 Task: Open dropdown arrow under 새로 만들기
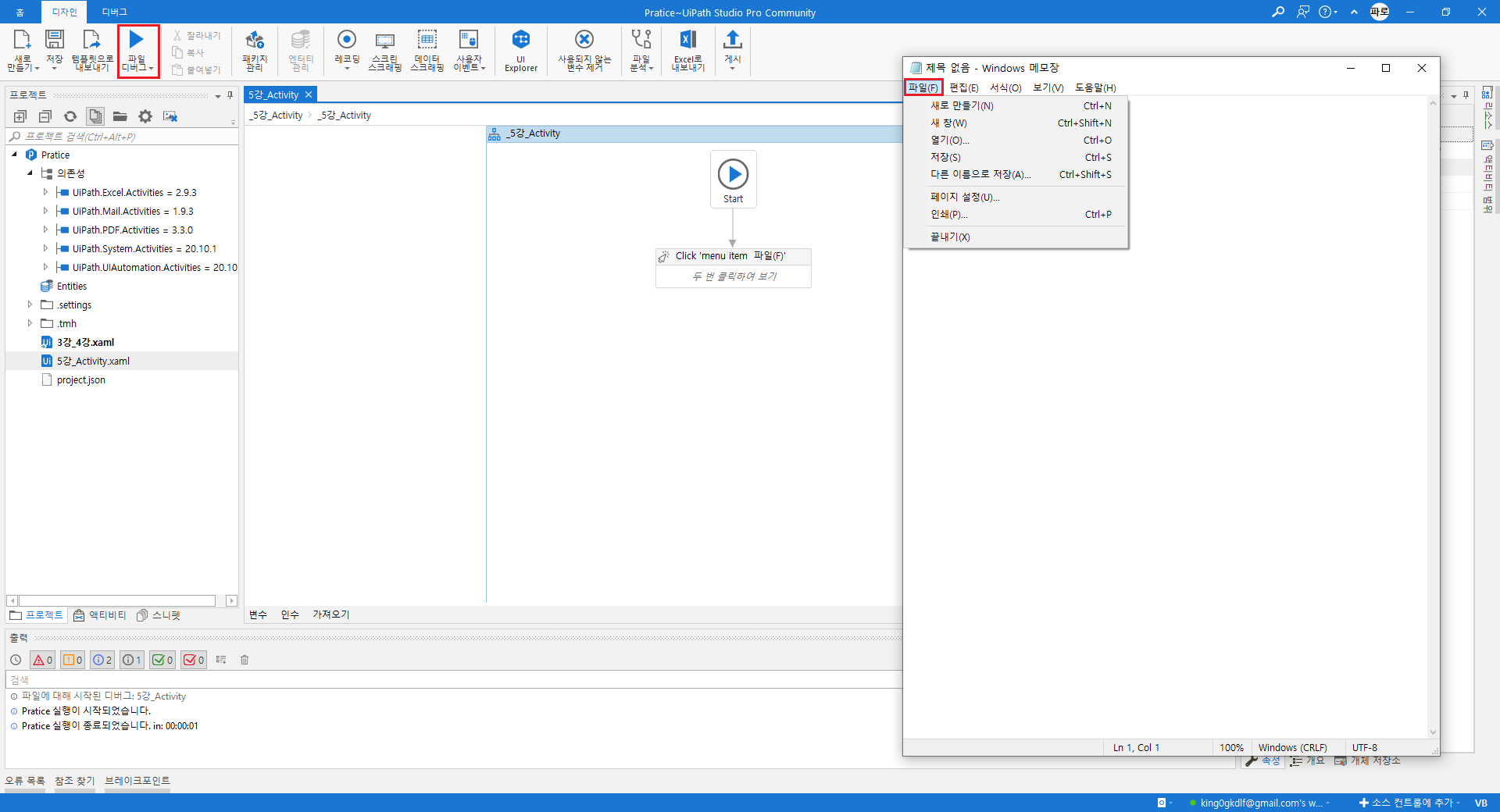tap(37, 69)
